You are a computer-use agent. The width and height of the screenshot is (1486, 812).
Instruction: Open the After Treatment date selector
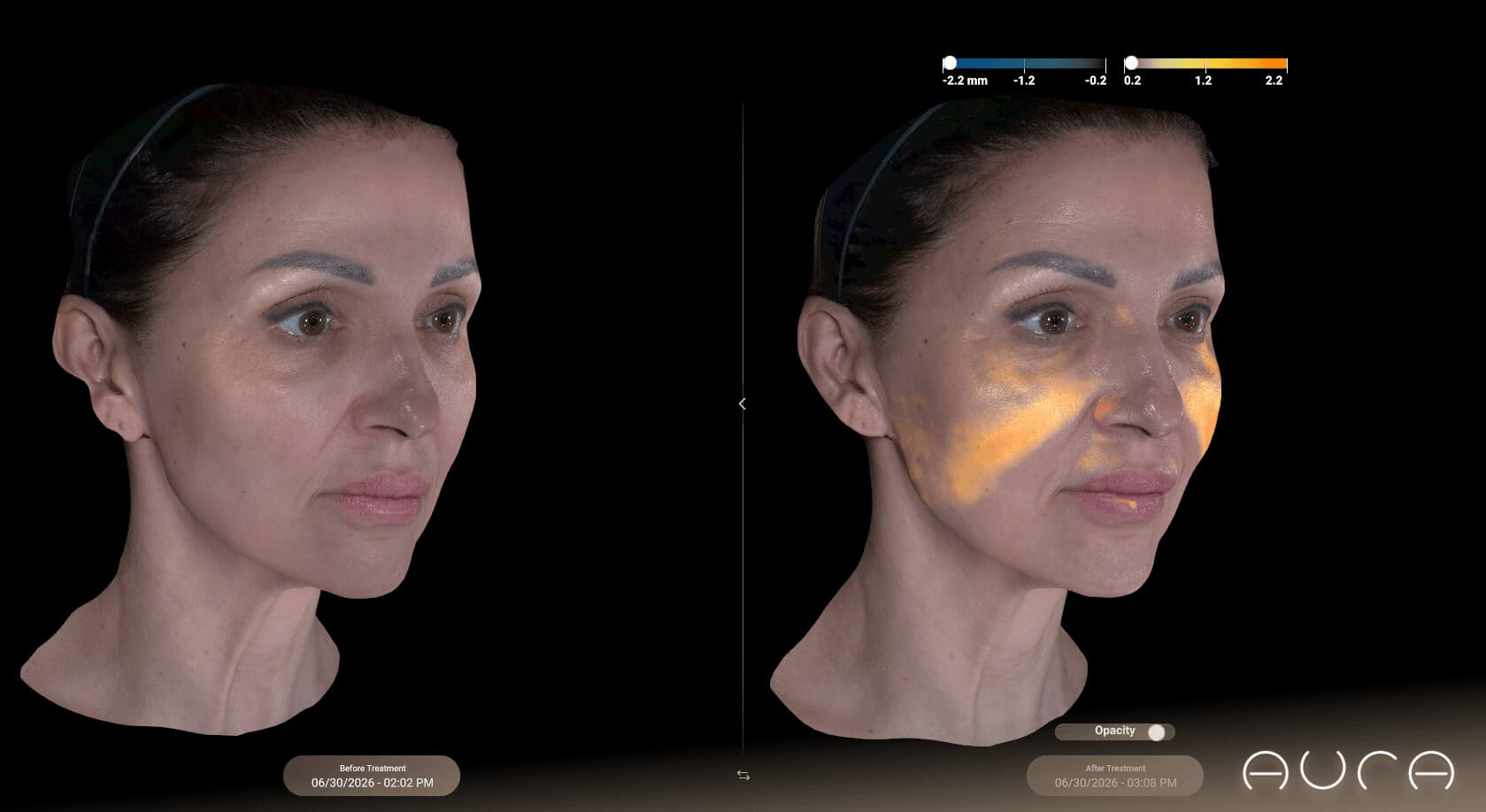tap(1115, 776)
